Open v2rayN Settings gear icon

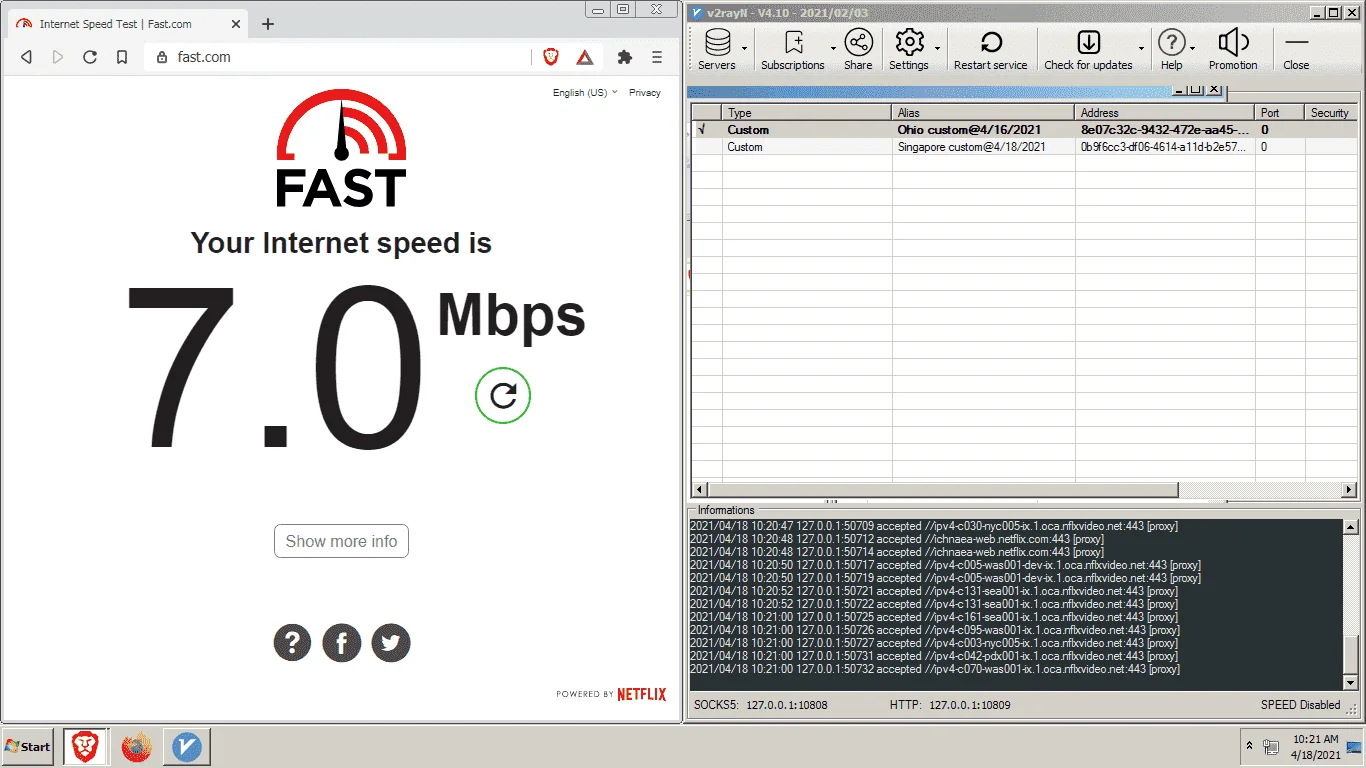click(x=909, y=42)
